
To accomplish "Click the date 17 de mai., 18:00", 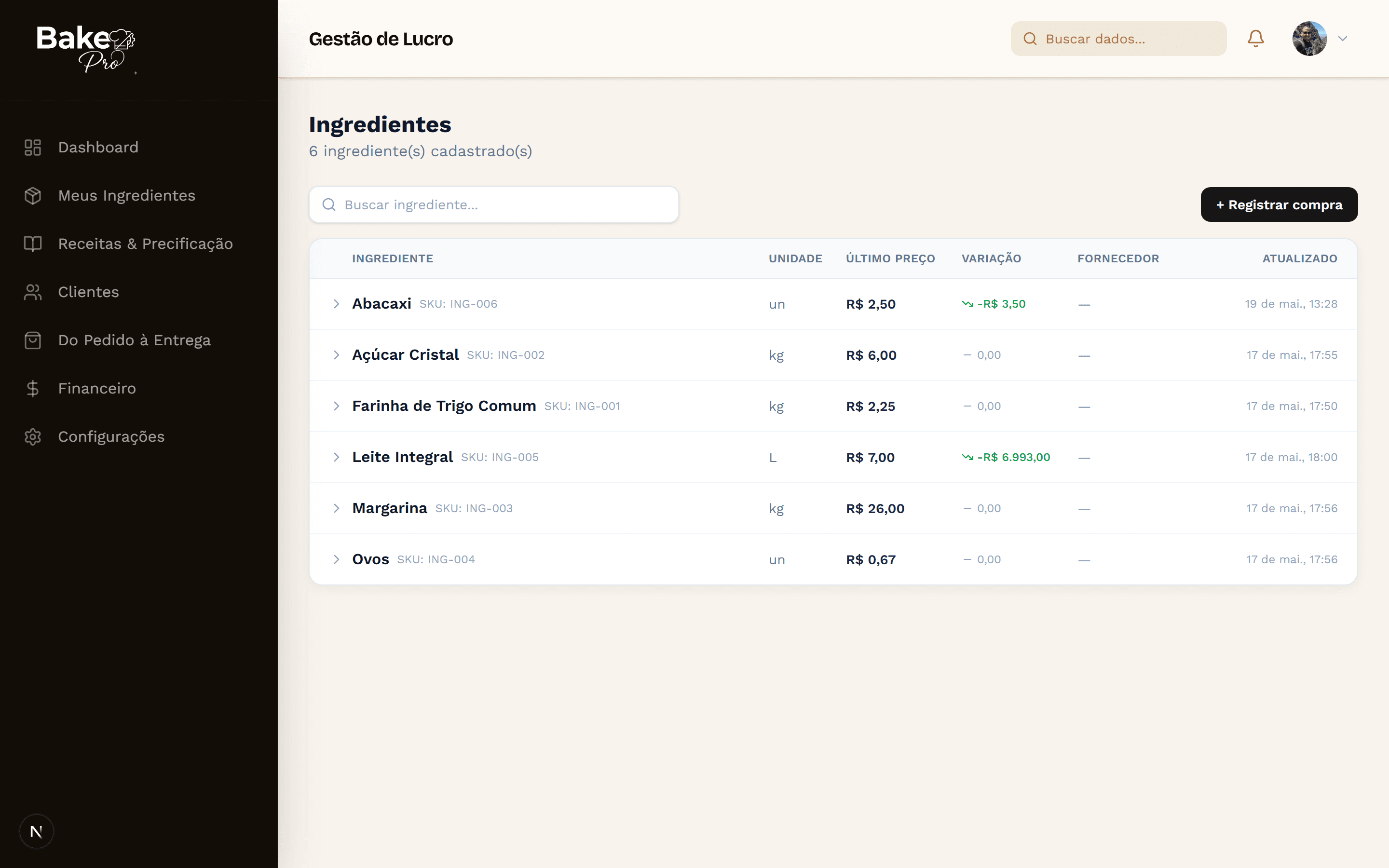I will [x=1291, y=457].
